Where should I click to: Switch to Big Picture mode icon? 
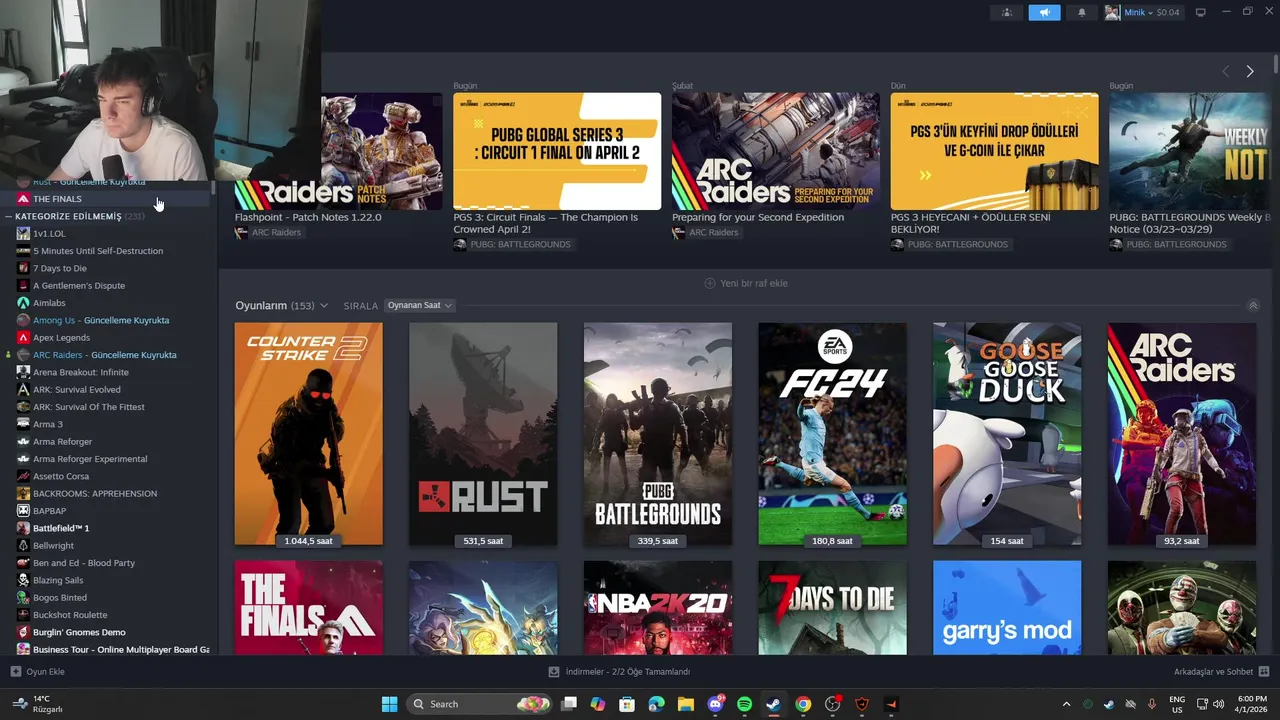click(x=1201, y=12)
